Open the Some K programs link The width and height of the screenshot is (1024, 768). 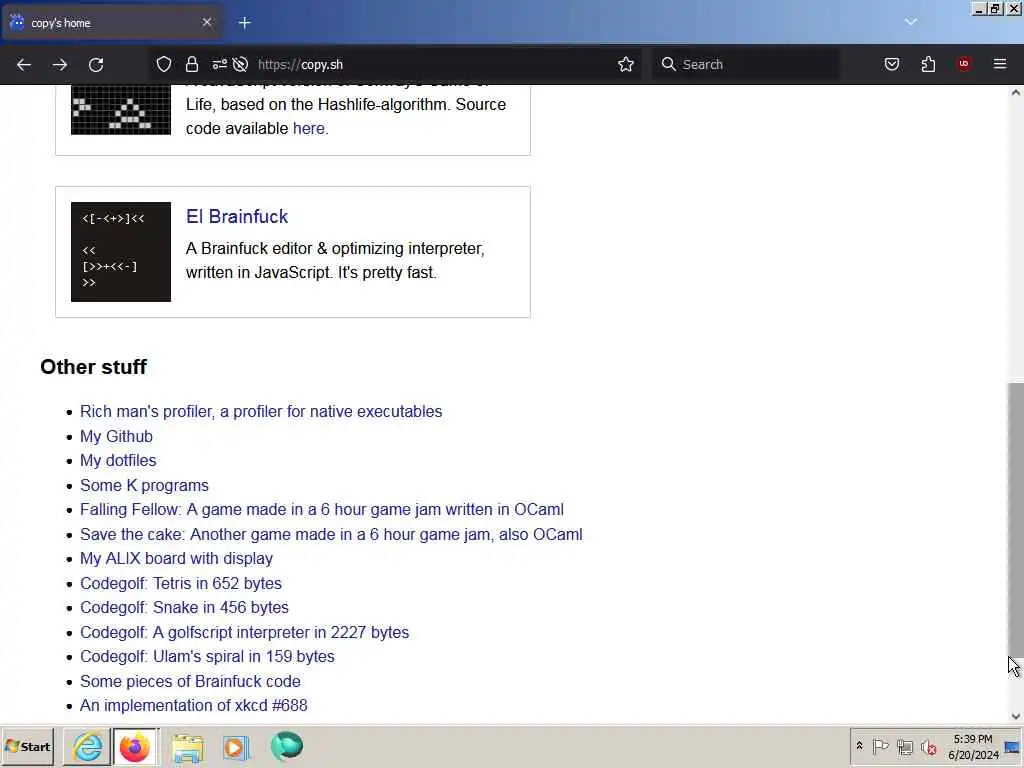point(144,485)
